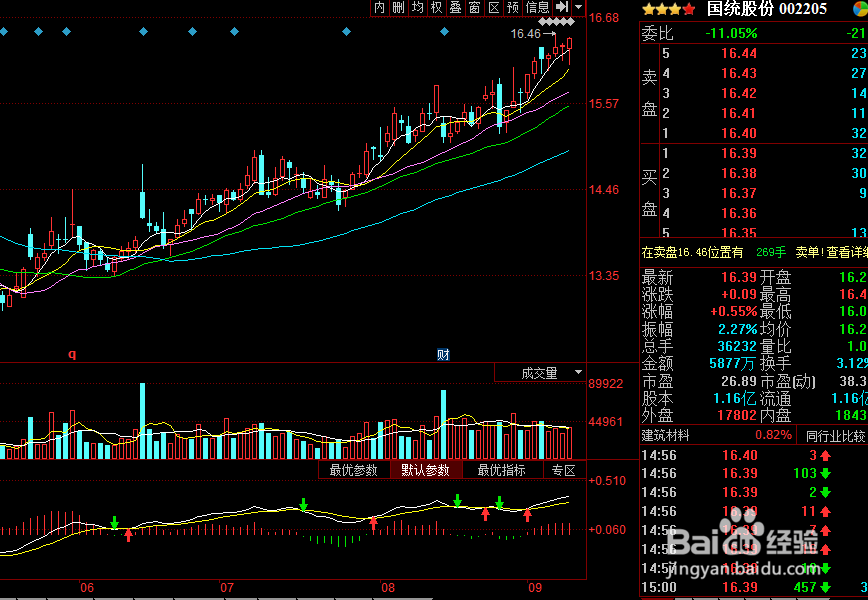Select sell level 2 price 16.41
This screenshot has height=600, width=868.
click(738, 113)
